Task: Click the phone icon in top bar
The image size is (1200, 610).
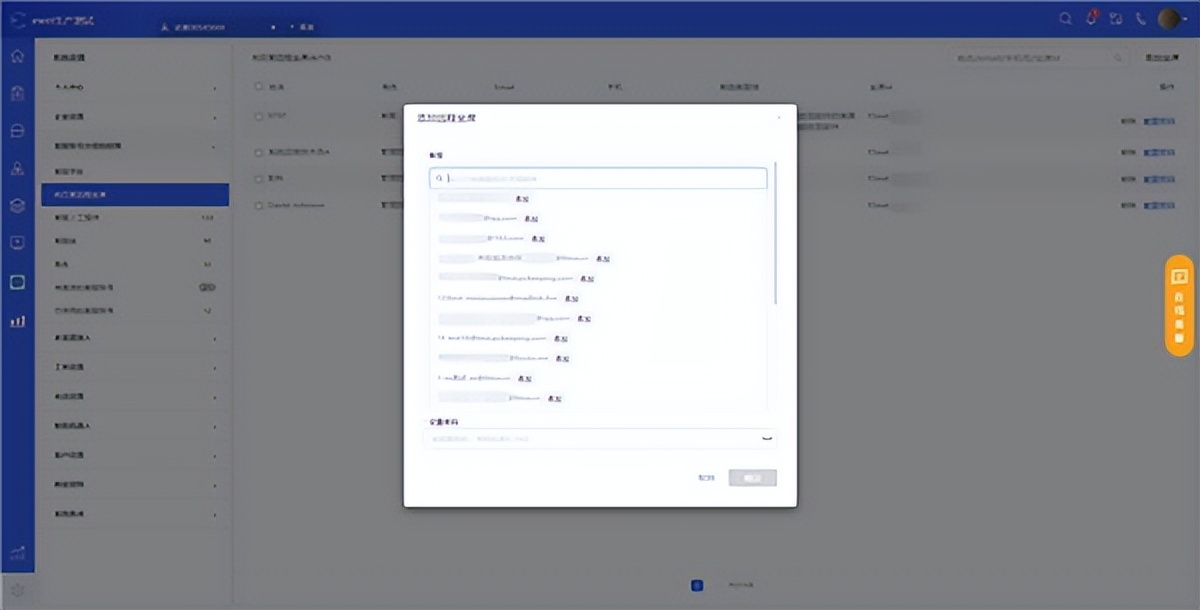Action: click(1141, 18)
